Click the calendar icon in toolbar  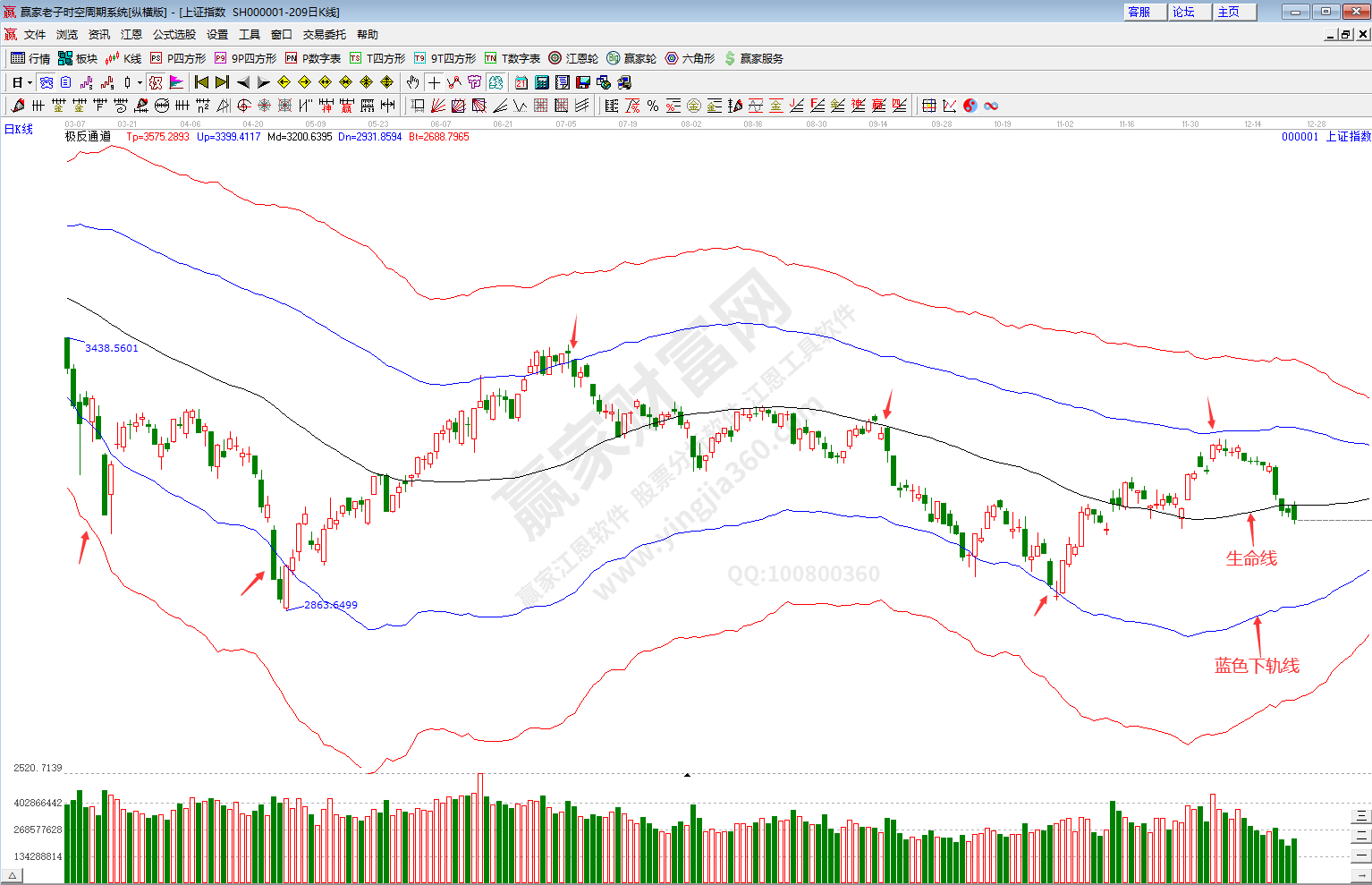(x=521, y=82)
